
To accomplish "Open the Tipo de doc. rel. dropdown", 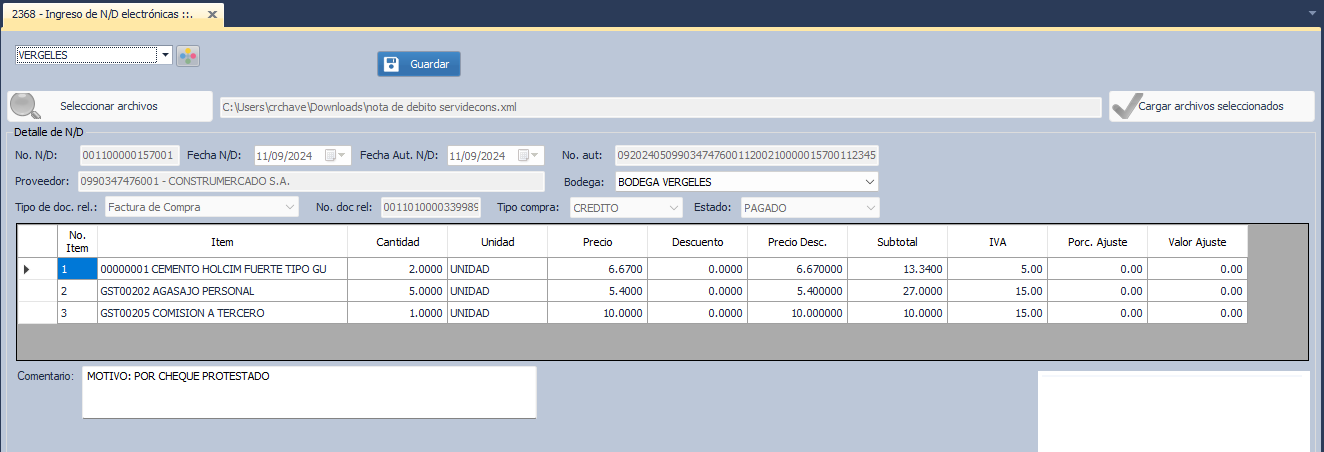I will click(x=290, y=208).
